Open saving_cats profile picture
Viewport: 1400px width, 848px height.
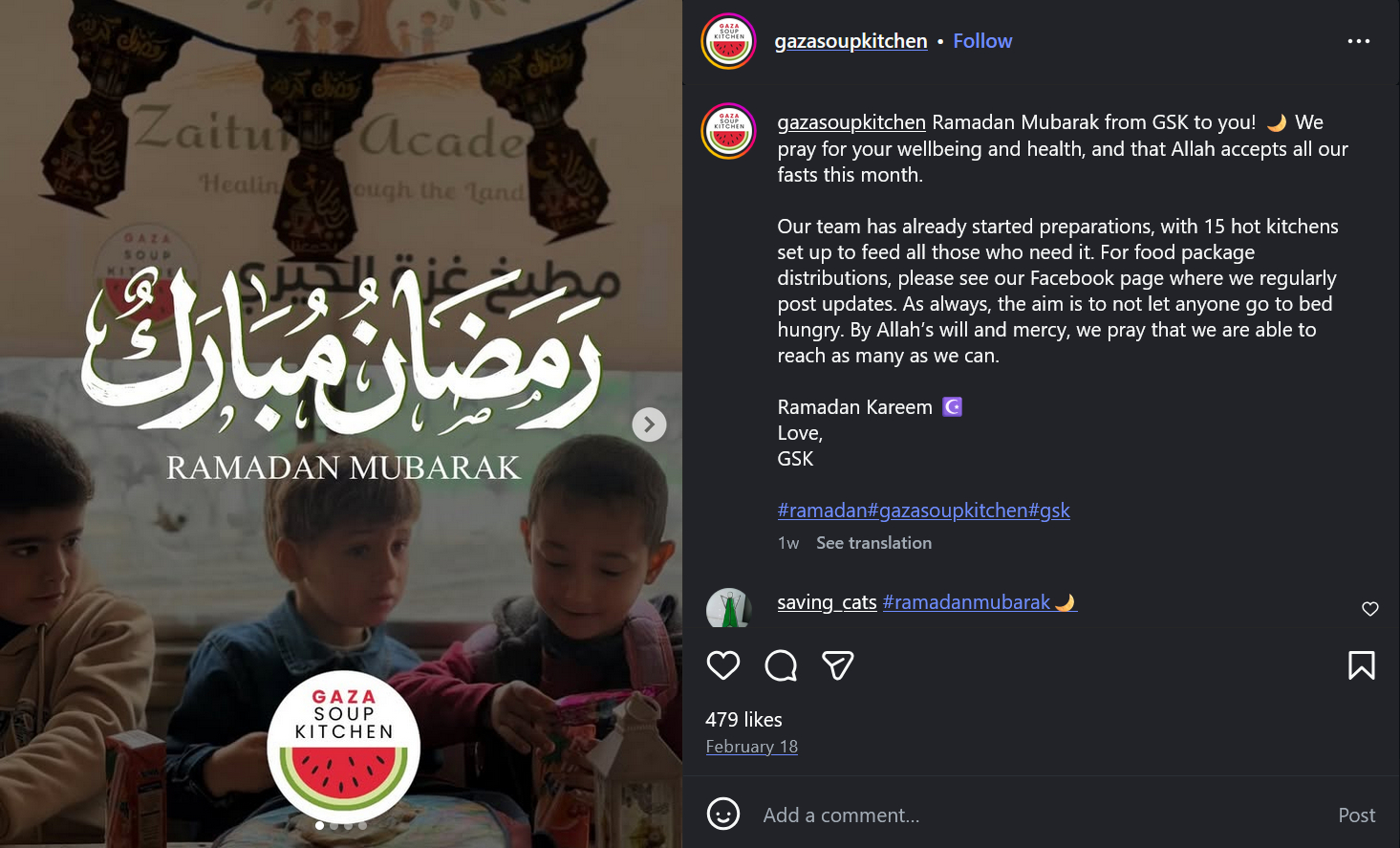[x=729, y=608]
